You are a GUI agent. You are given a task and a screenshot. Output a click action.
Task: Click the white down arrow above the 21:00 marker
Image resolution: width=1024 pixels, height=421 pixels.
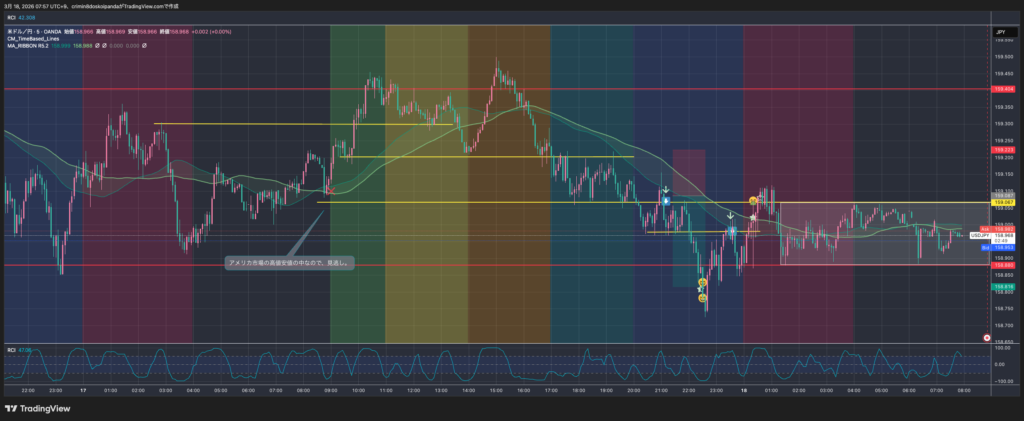665,188
